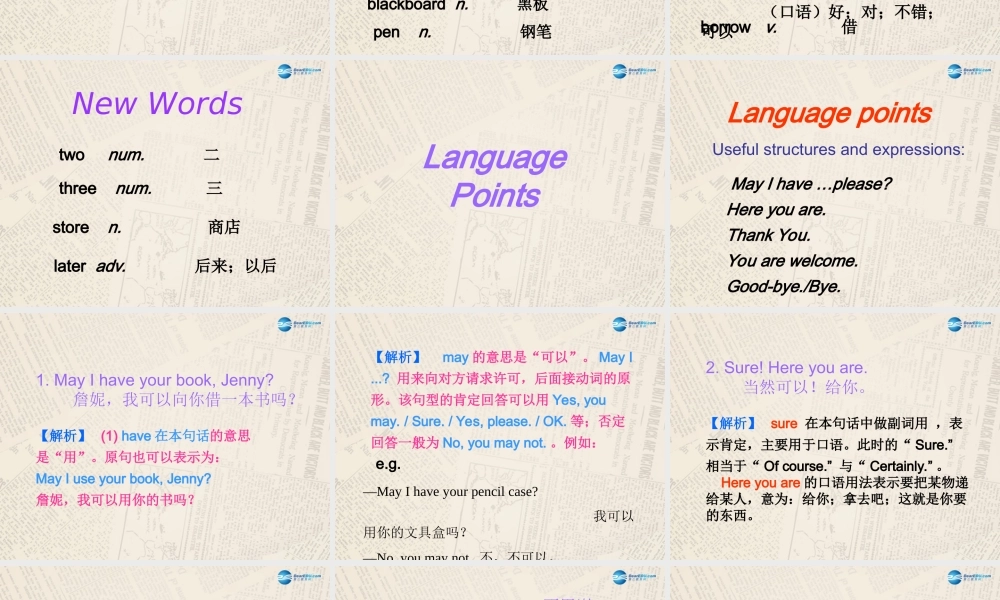Click the orange Language points heading
Screen dimensions: 1000x600
(831, 113)
